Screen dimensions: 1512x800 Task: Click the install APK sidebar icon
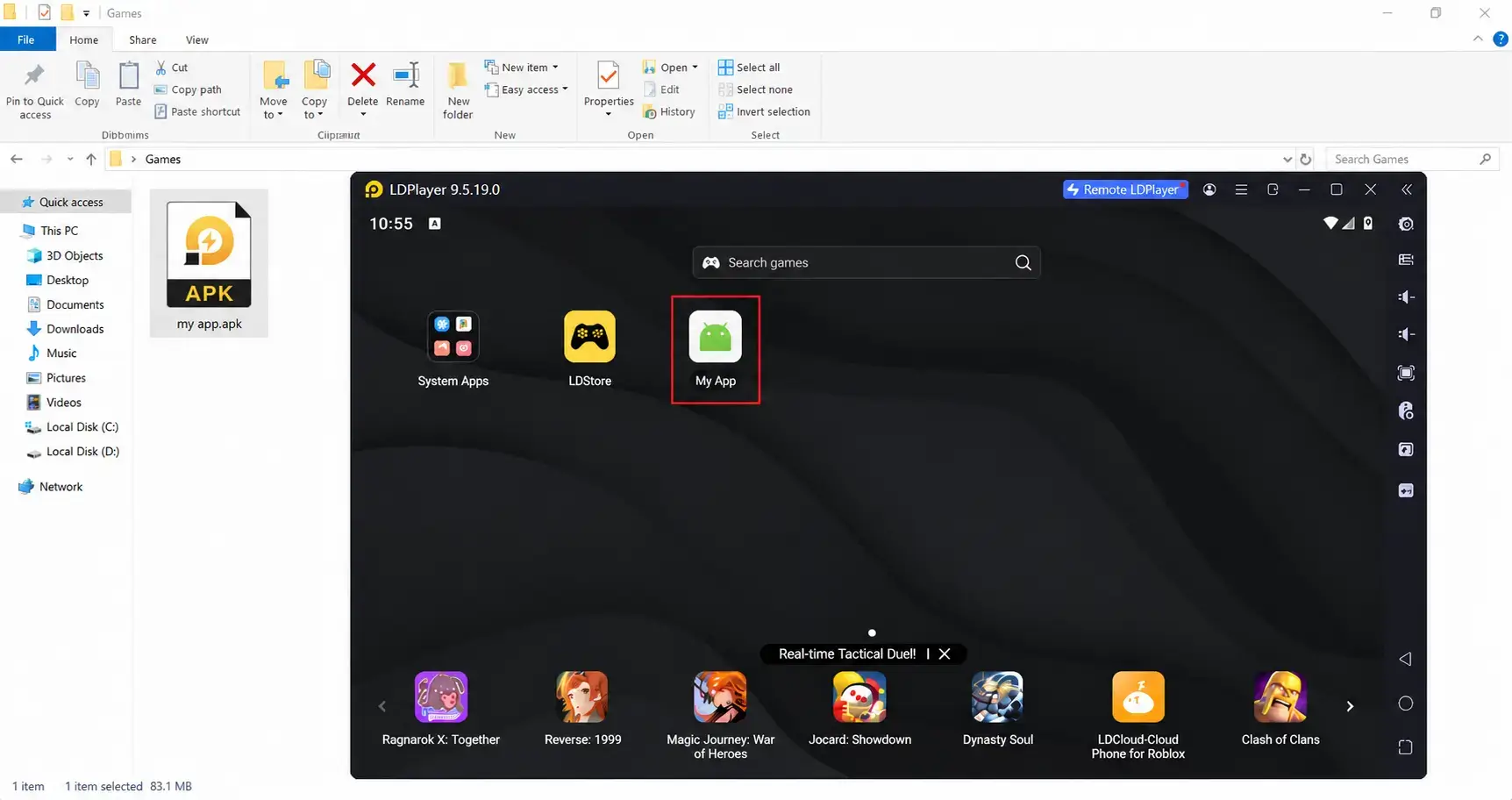coord(1406,449)
